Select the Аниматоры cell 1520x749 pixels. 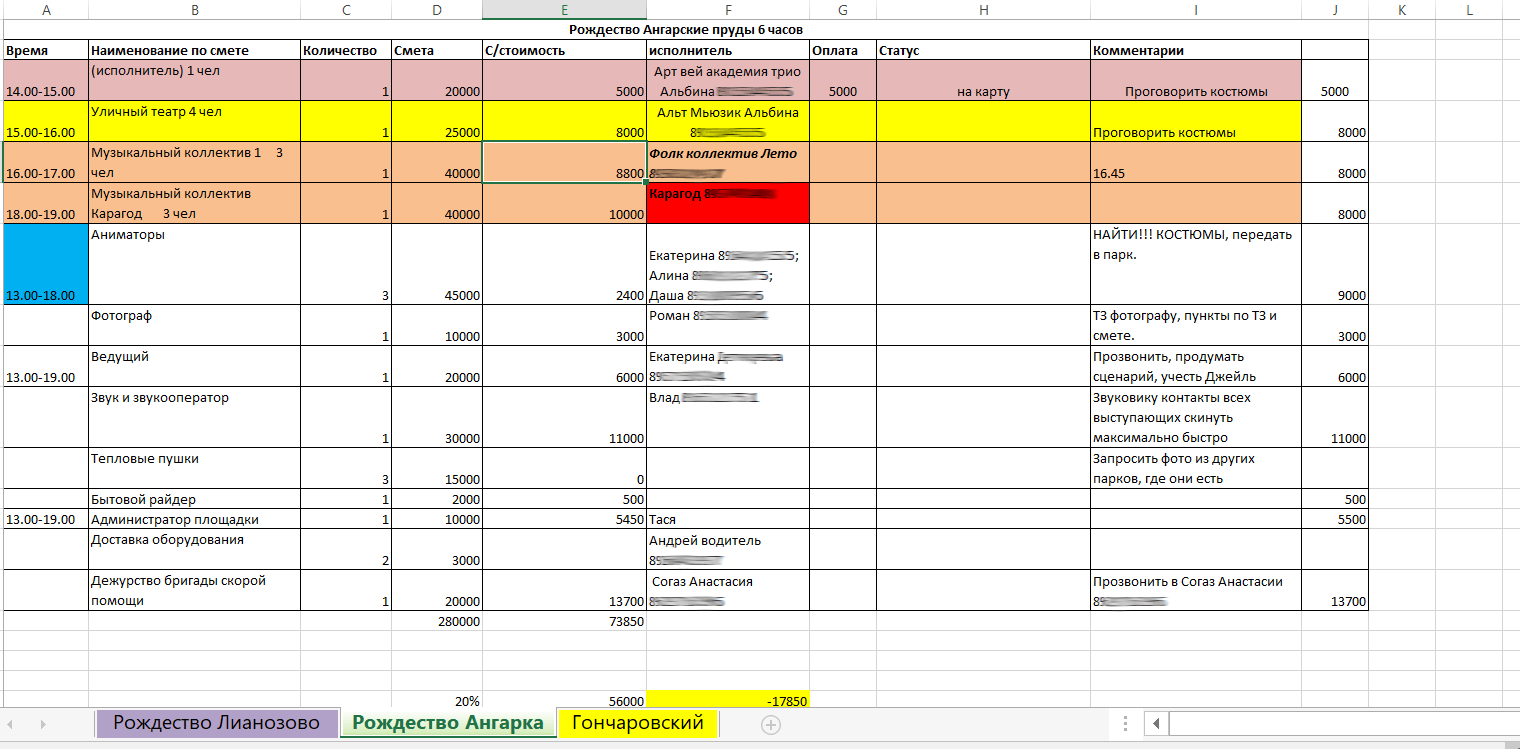pos(194,264)
